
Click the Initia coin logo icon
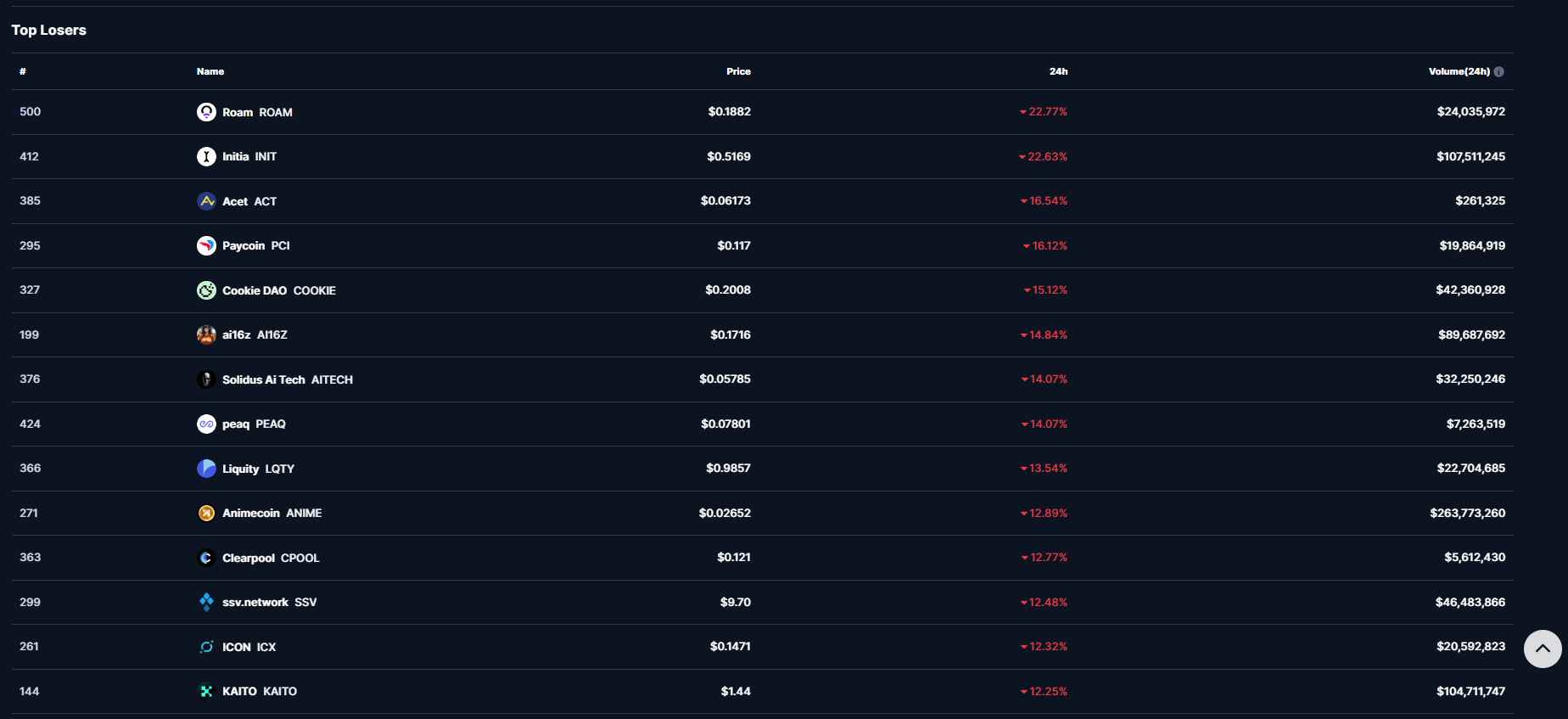(206, 156)
